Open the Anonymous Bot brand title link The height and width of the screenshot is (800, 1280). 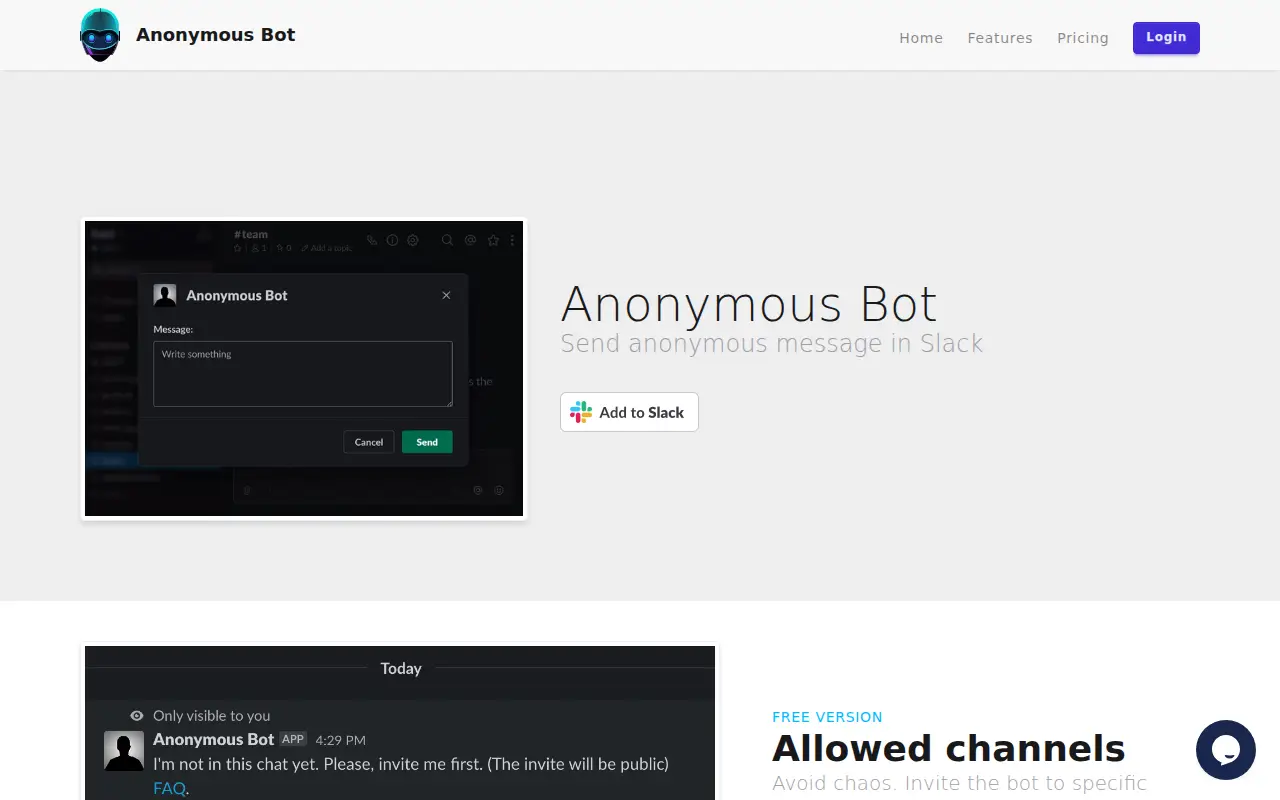(x=216, y=35)
